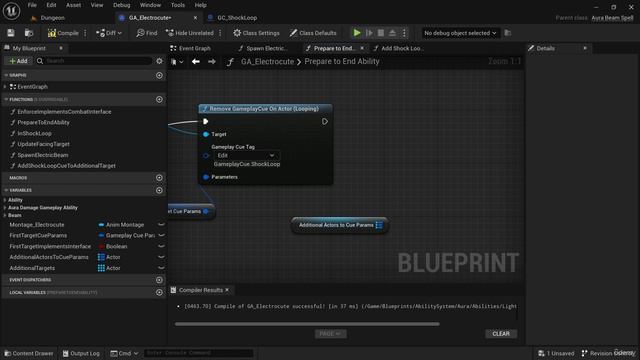The width and height of the screenshot is (640, 360).
Task: Click the Eject button
Action: pyautogui.click(x=392, y=33)
